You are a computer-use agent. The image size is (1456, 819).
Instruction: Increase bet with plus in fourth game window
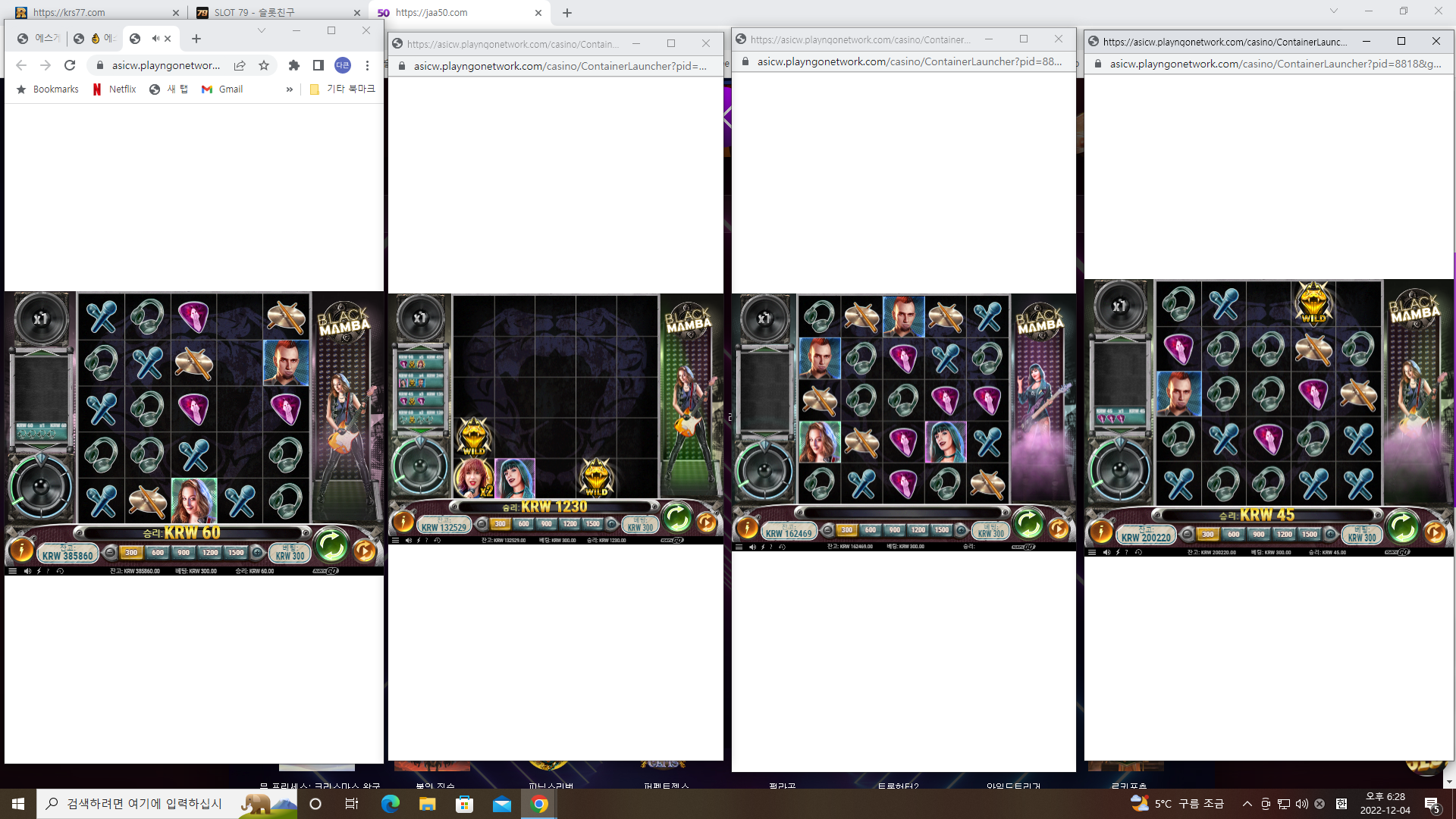click(x=1330, y=535)
